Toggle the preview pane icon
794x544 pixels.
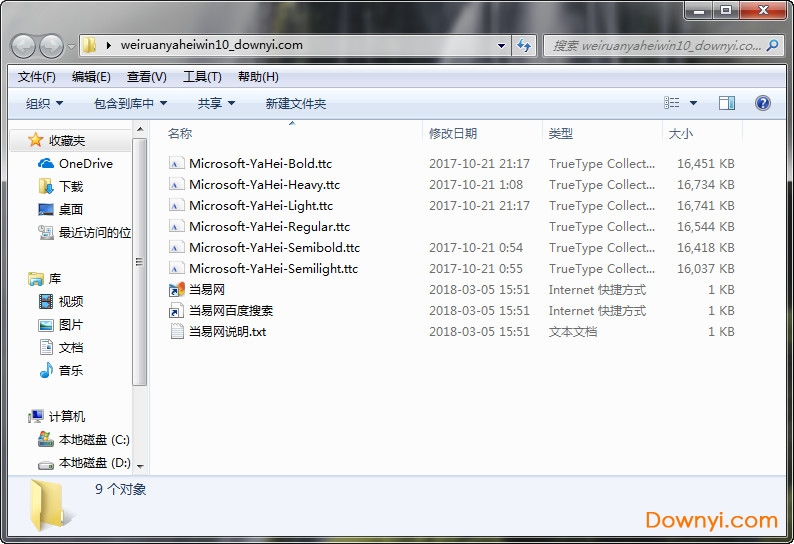727,103
